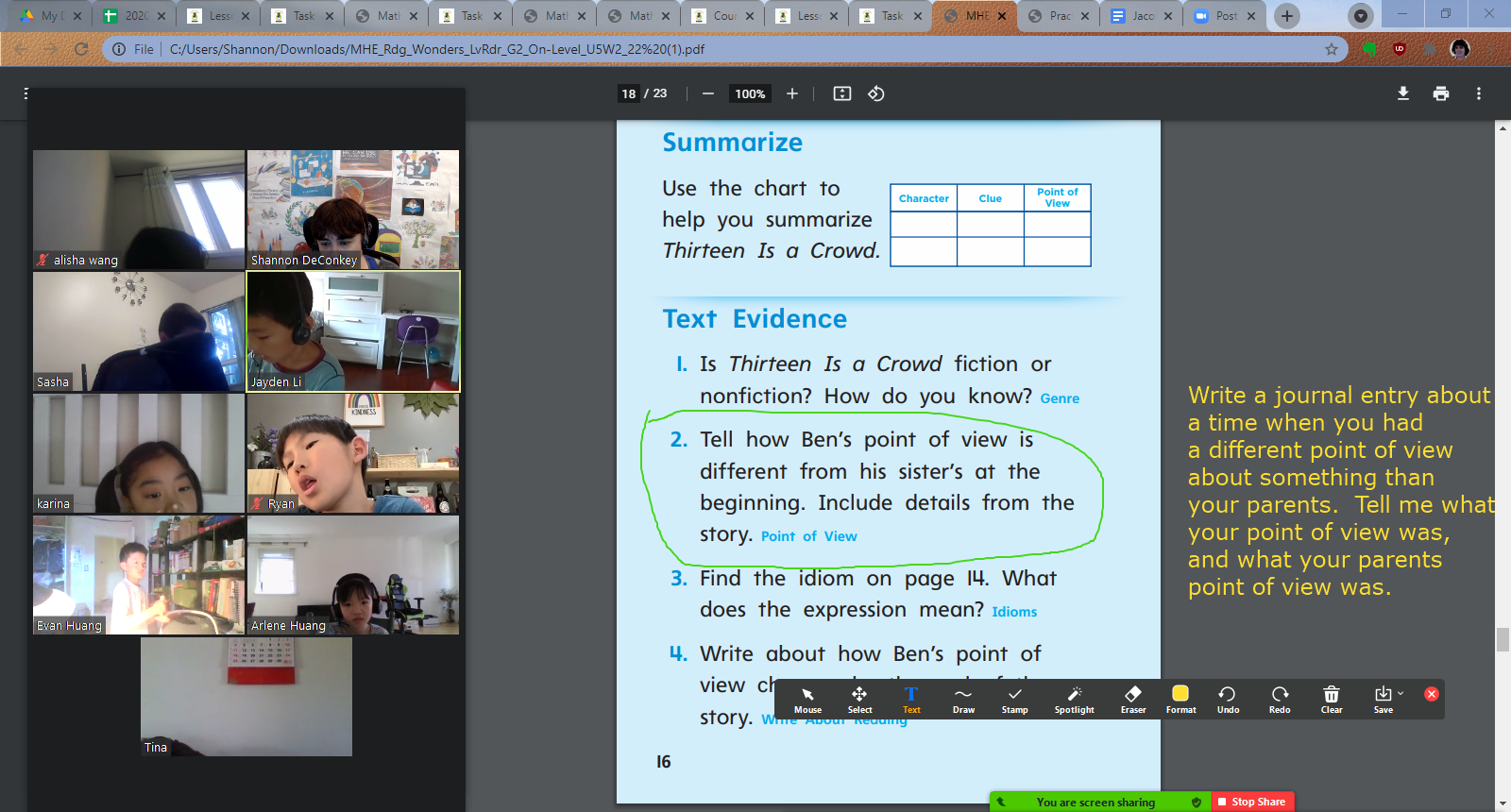The height and width of the screenshot is (812, 1511).
Task: Open the tab search dropdown
Action: click(1360, 16)
